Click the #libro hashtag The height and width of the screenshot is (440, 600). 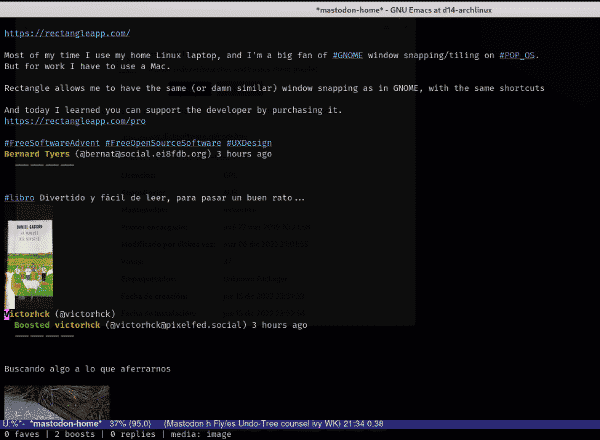[19, 198]
